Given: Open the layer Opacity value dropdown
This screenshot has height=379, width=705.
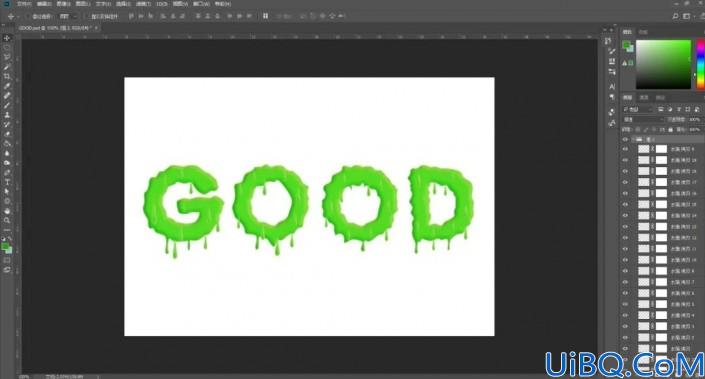Looking at the screenshot, I should [x=695, y=120].
